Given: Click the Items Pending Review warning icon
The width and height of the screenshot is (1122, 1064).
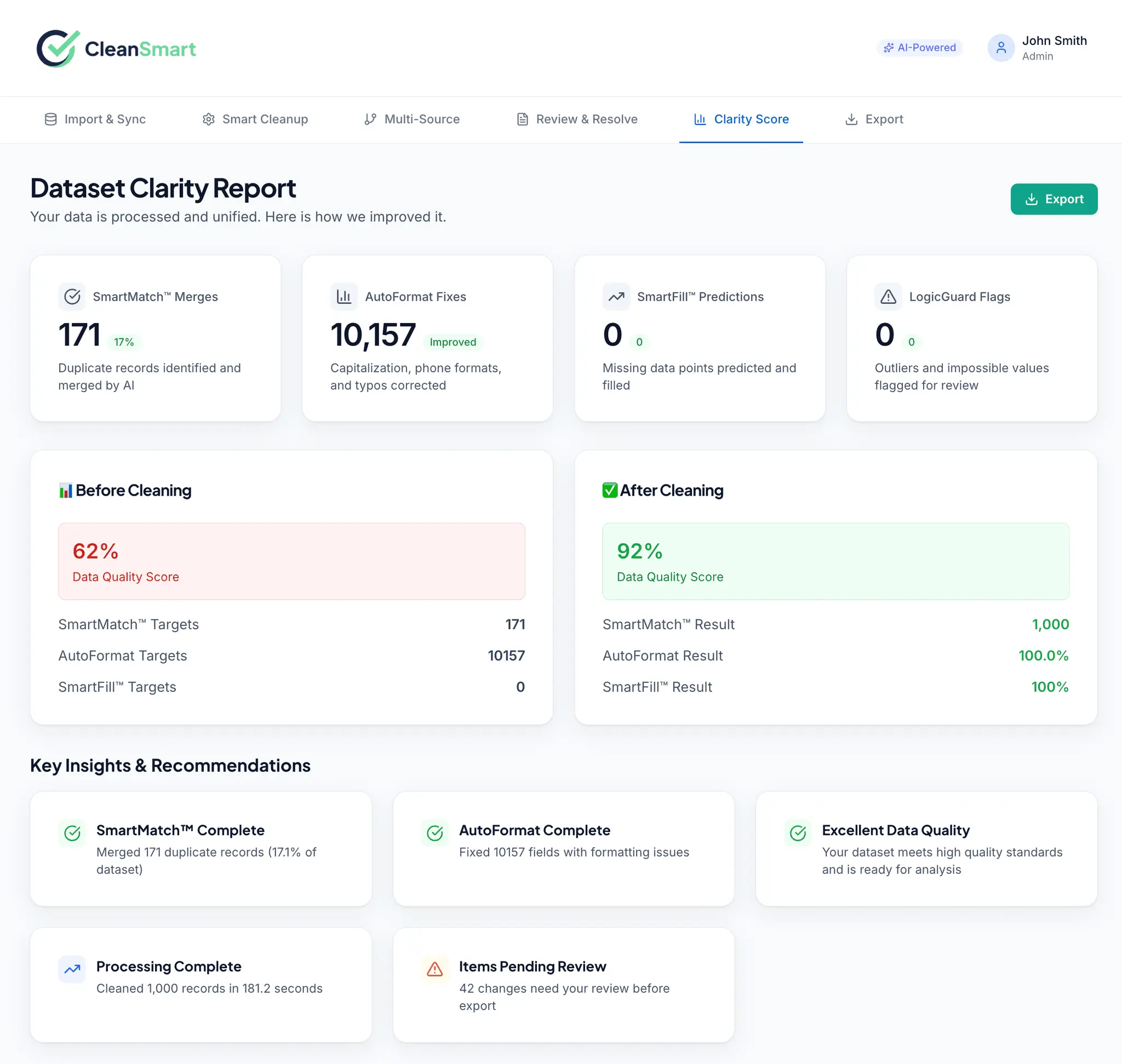Looking at the screenshot, I should 435,969.
